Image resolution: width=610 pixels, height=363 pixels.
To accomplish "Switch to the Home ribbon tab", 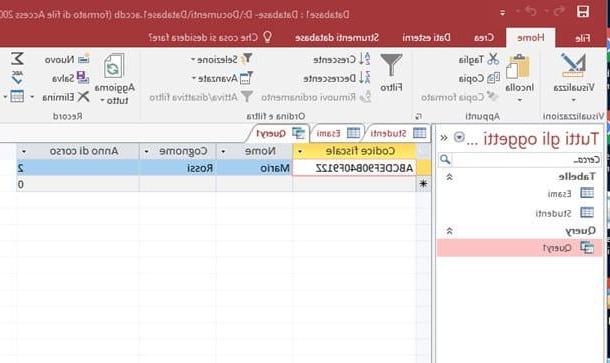I will click(530, 38).
